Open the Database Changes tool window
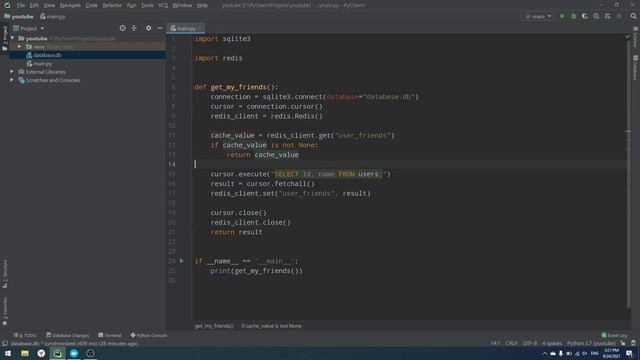This screenshot has width=640, height=360. tap(67, 335)
